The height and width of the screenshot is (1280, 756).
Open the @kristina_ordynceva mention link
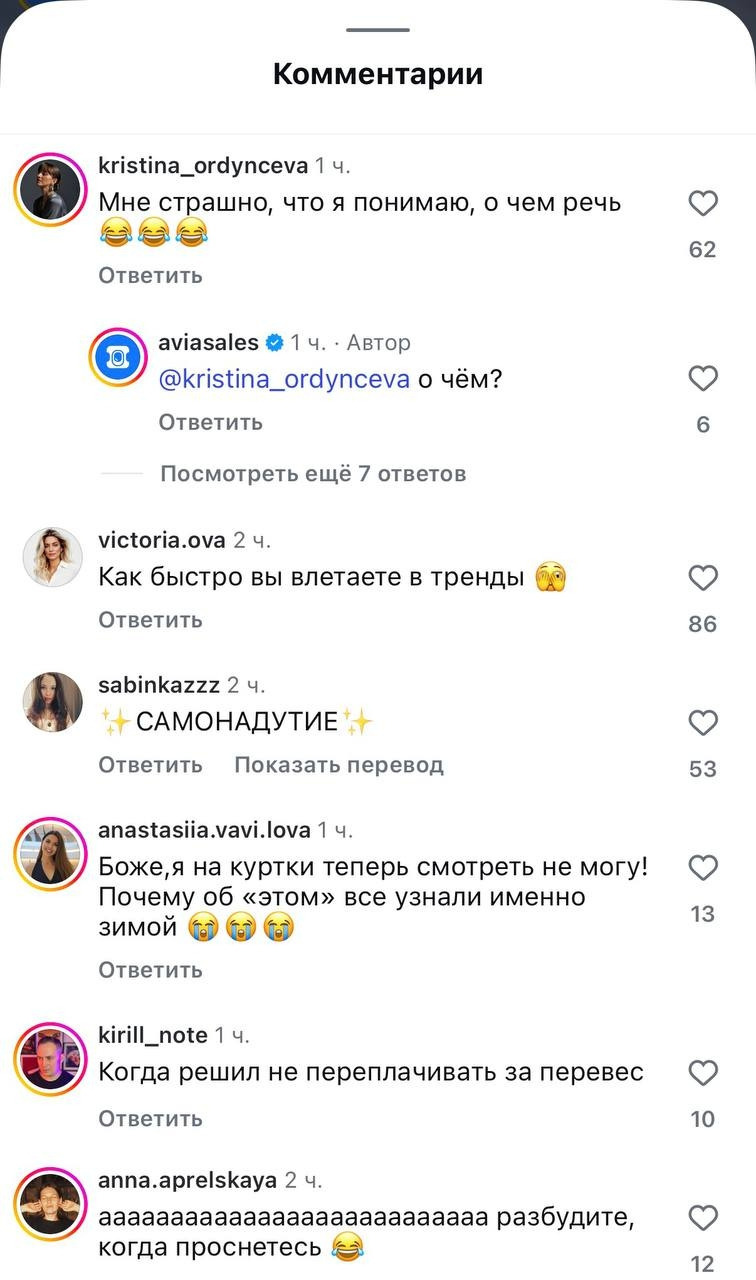click(x=284, y=380)
